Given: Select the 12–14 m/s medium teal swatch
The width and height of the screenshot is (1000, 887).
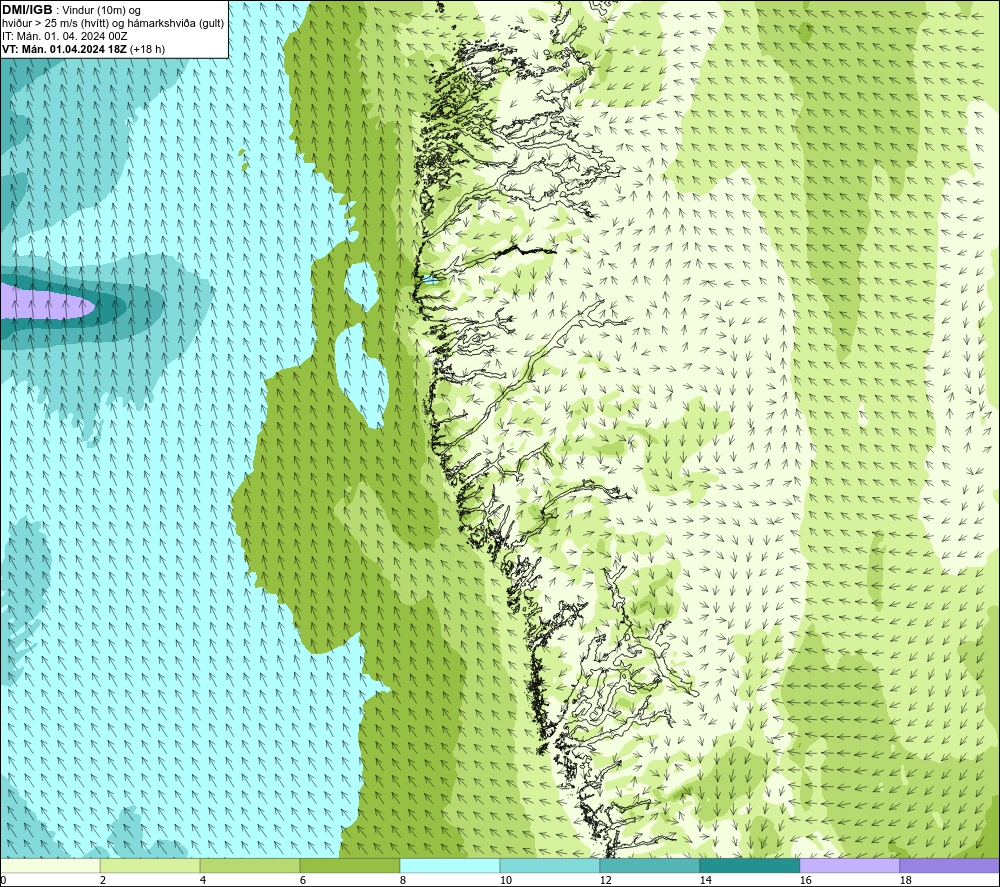Looking at the screenshot, I should click(649, 865).
